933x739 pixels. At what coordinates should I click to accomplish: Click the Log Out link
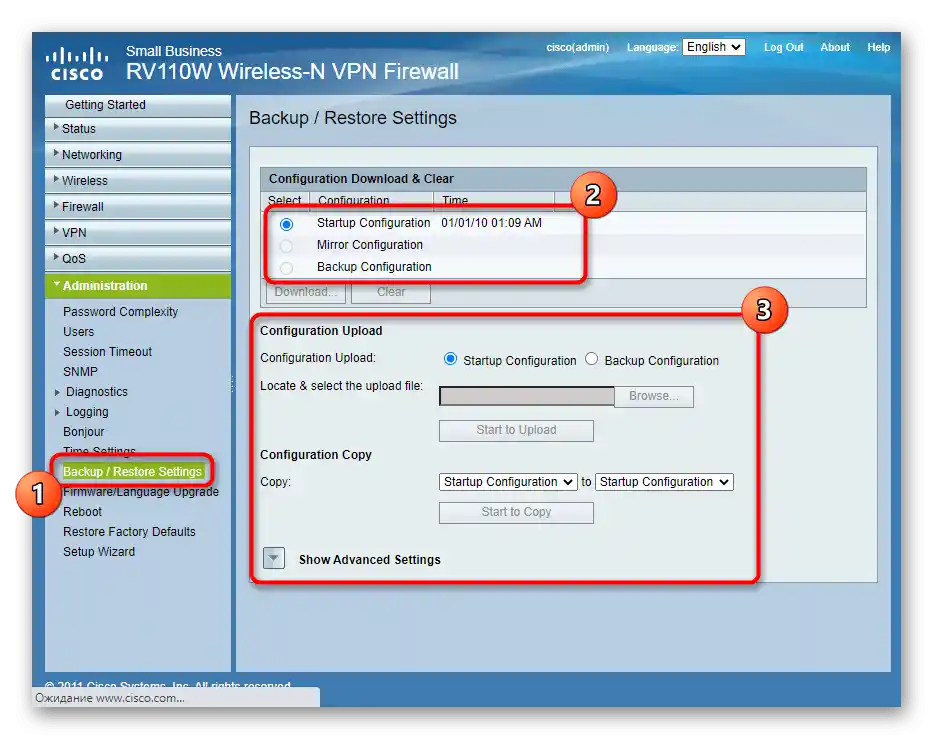pyautogui.click(x=784, y=48)
